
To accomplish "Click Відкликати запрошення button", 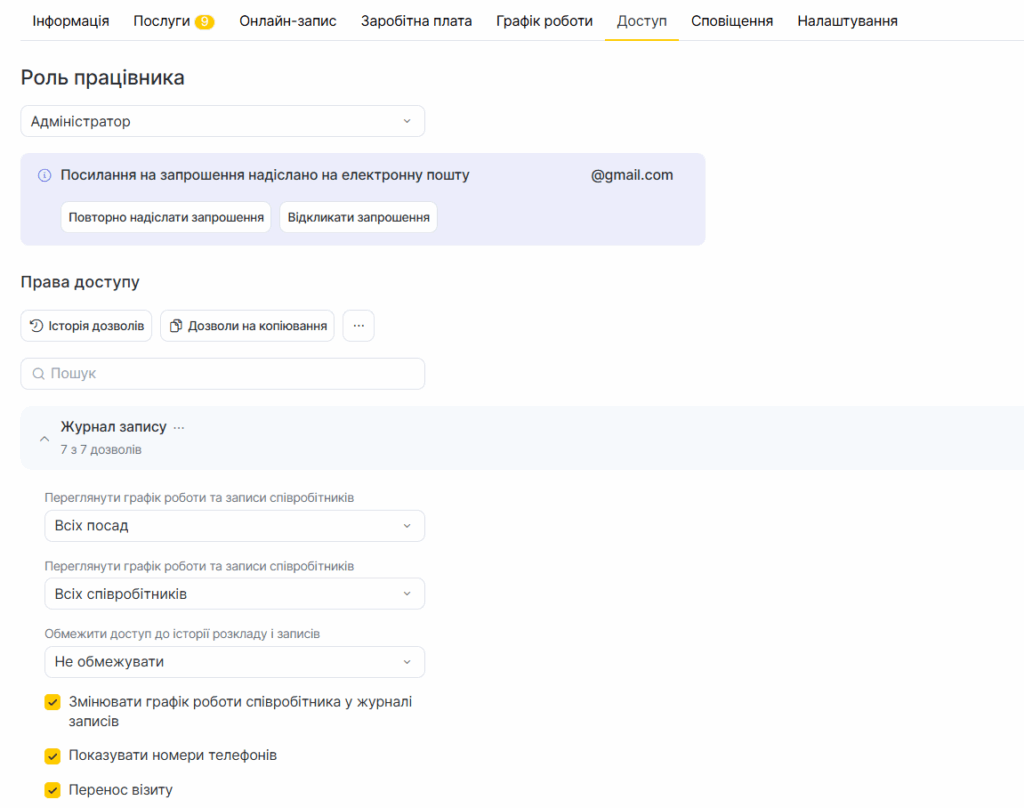I will (x=358, y=217).
